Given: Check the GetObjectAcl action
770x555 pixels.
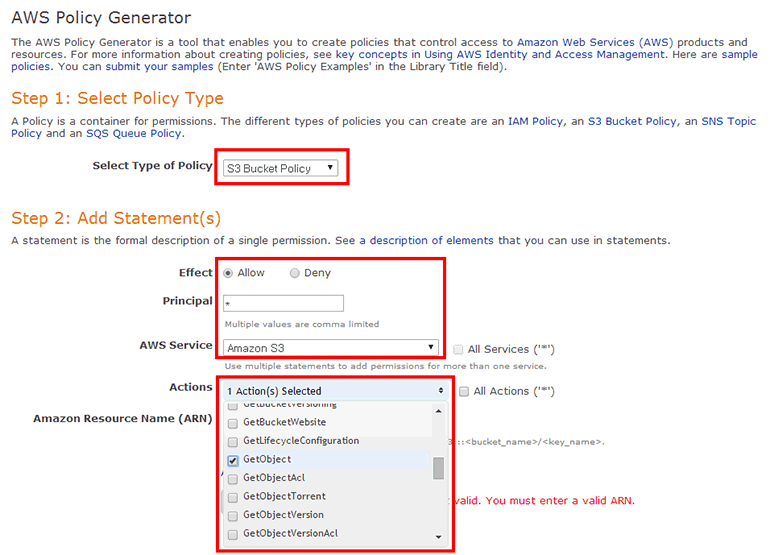Looking at the screenshot, I should pos(233,478).
